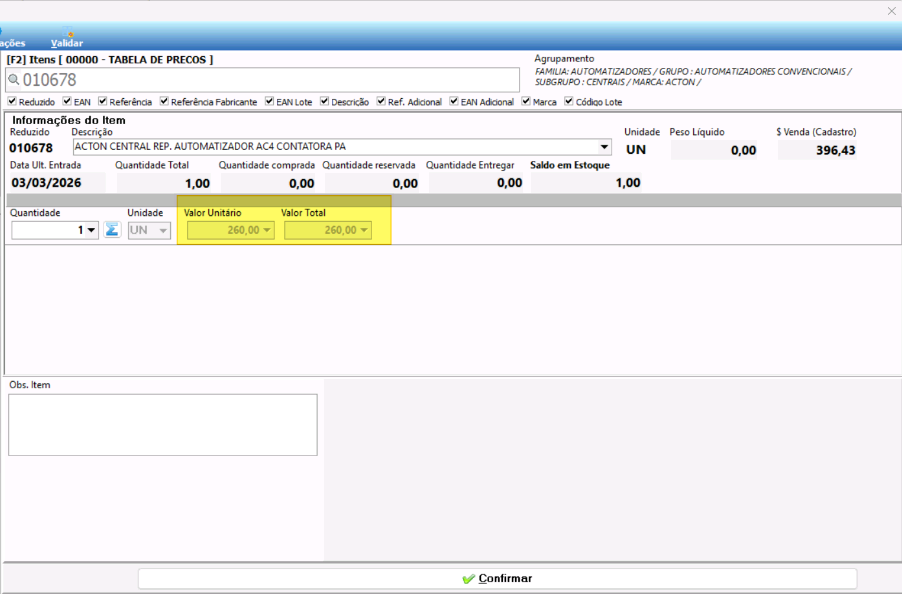902x594 pixels.
Task: Click the Reduzido code 010678
Action: [31, 148]
